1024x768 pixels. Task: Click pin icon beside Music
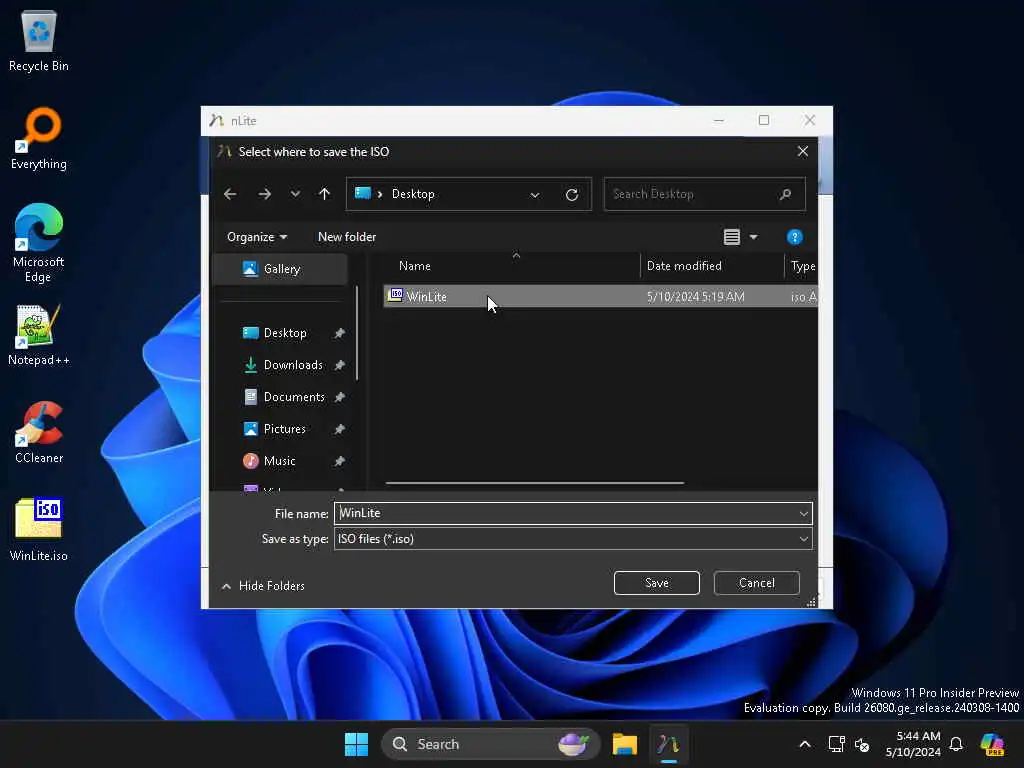click(340, 461)
